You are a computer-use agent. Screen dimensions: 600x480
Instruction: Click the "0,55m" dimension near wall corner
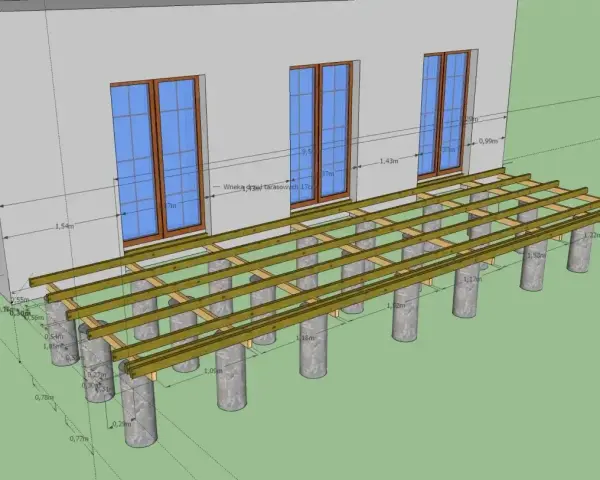(x=20, y=299)
